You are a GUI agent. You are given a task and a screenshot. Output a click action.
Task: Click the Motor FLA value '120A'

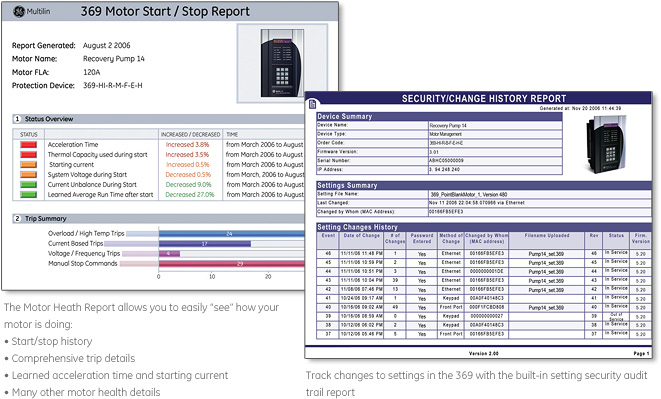pos(91,72)
